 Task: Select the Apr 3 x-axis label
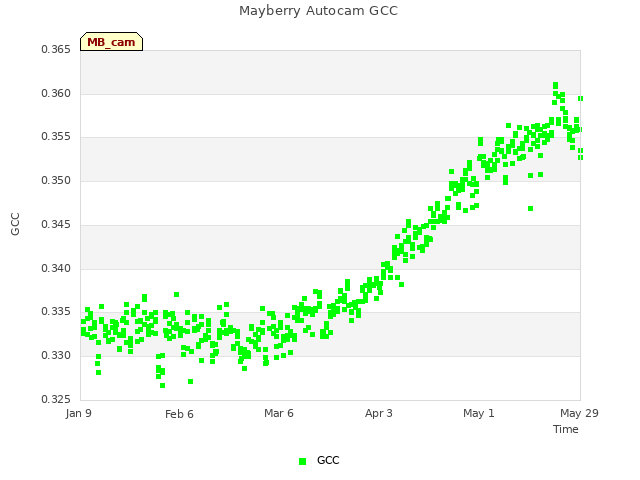(x=379, y=413)
